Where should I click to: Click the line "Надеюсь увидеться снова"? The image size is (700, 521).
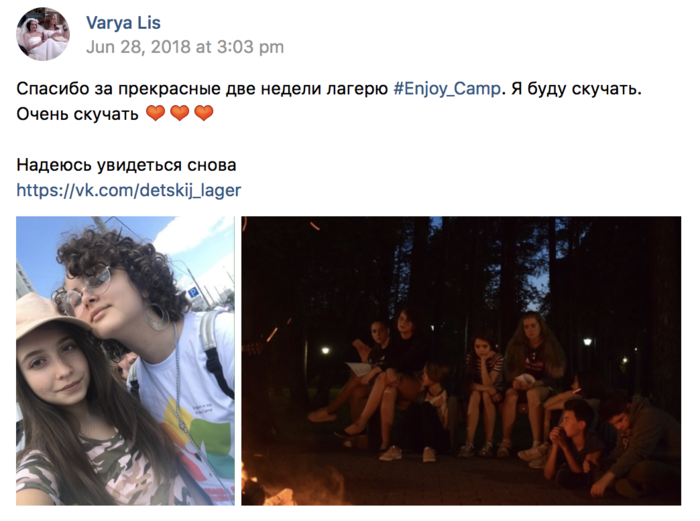(x=126, y=165)
